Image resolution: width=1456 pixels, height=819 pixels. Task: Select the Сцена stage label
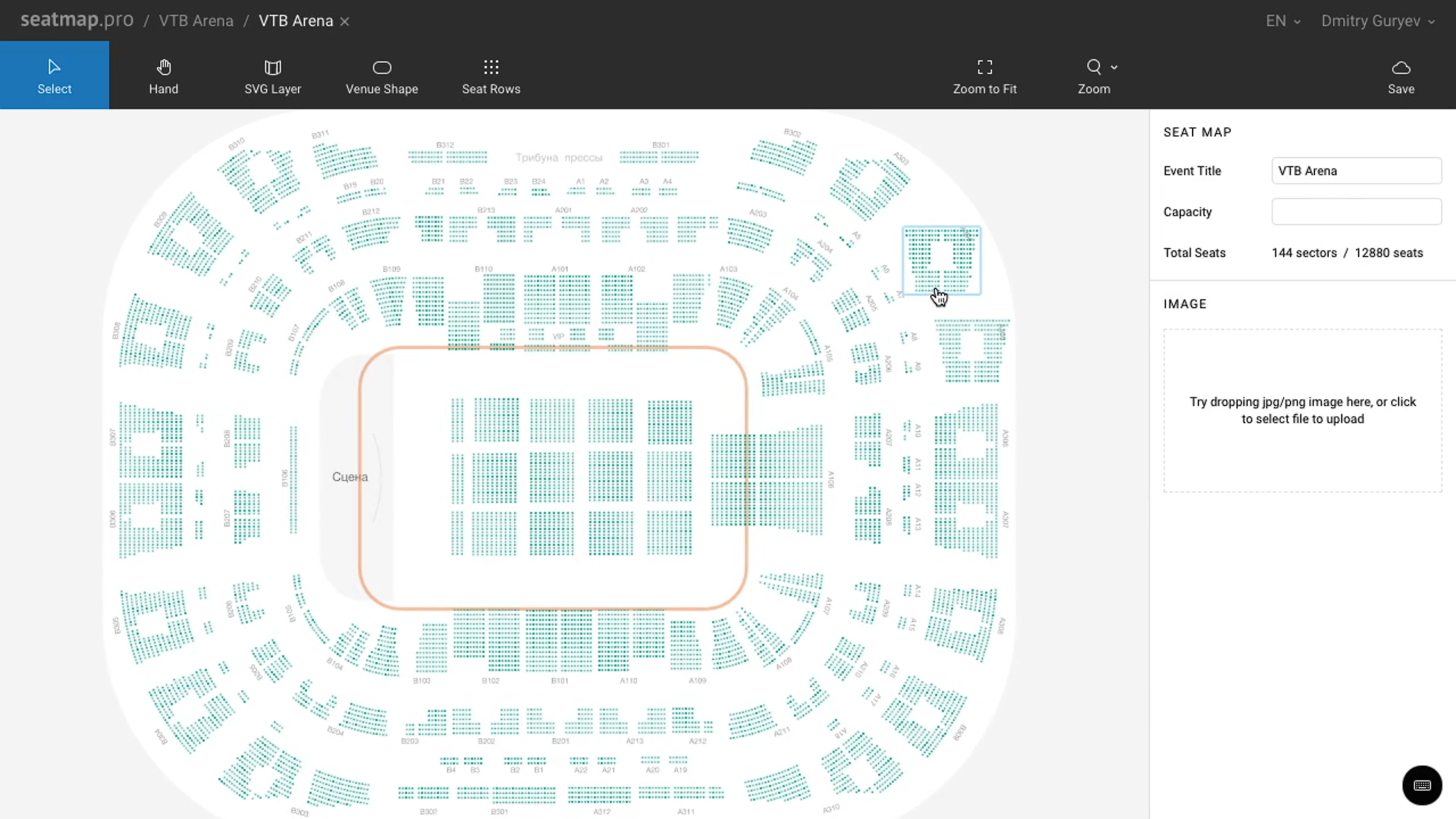point(350,477)
